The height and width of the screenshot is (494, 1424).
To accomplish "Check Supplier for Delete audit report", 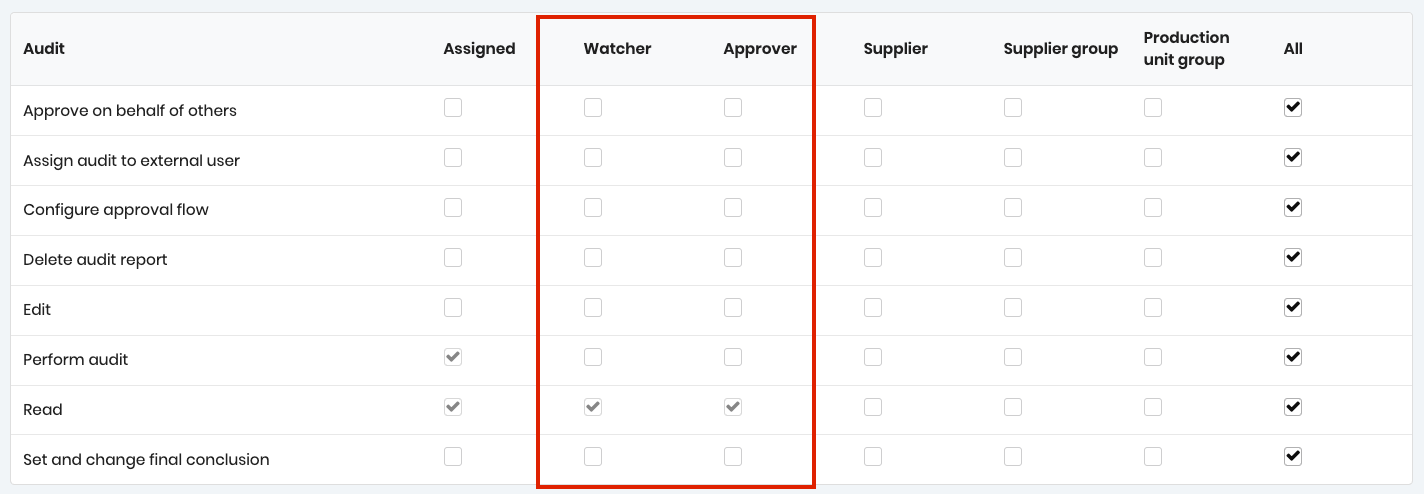I will pos(873,257).
